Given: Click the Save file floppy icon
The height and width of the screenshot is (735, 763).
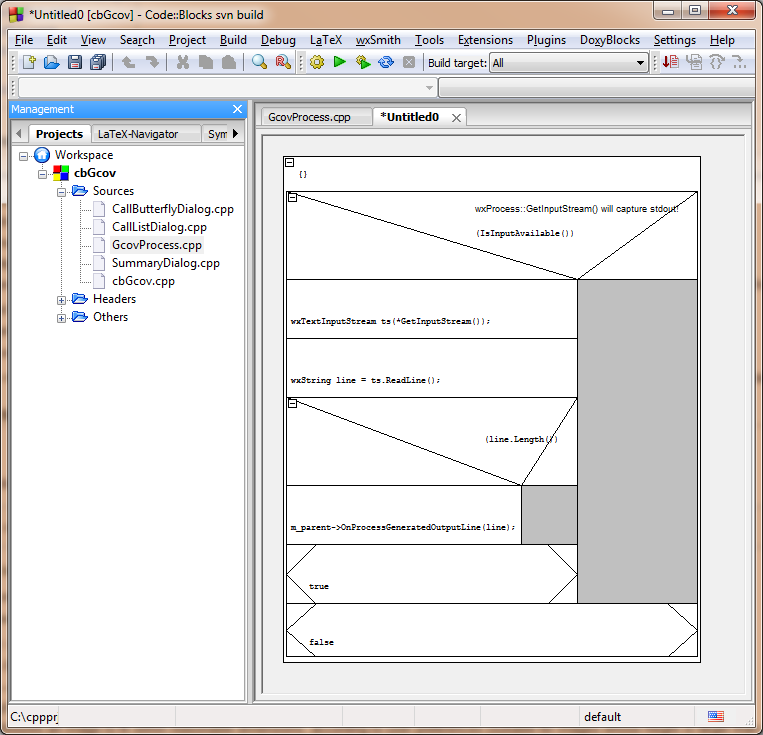Looking at the screenshot, I should click(74, 62).
